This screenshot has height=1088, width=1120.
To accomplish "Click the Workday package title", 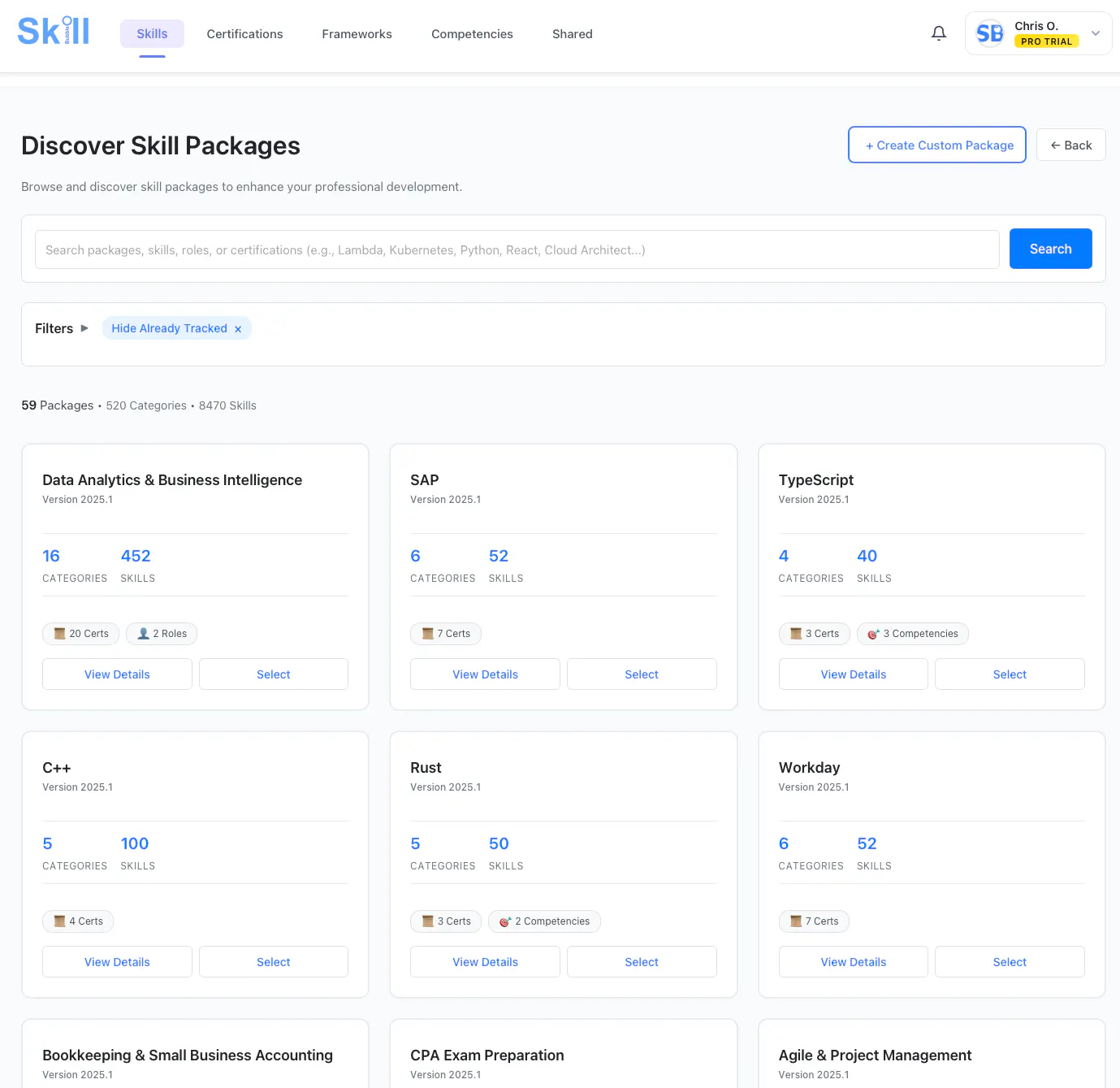I will (810, 768).
